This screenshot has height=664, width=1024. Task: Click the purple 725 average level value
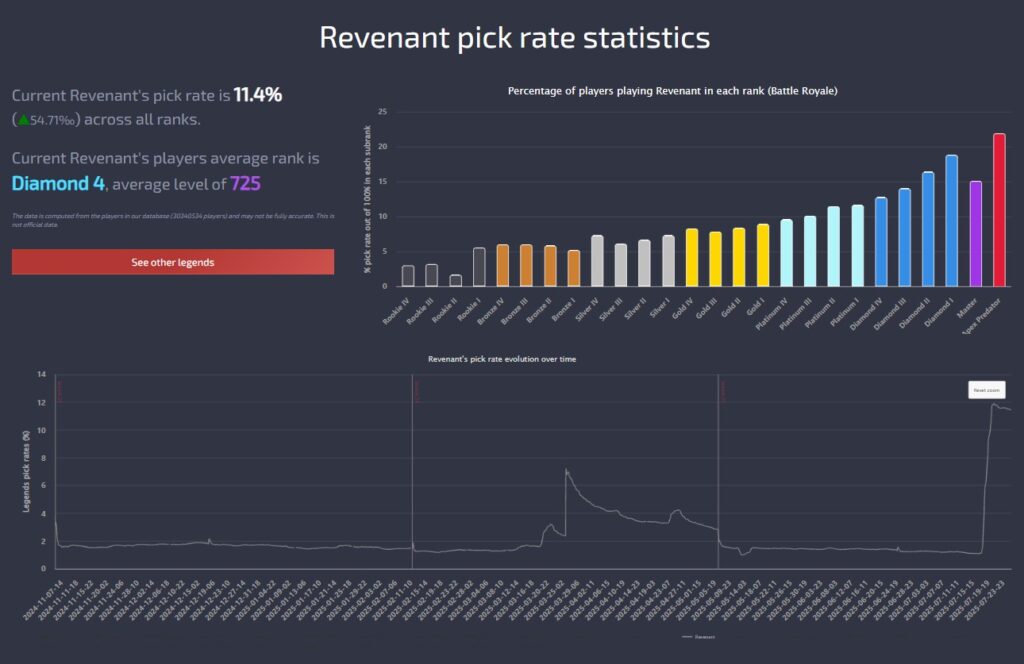tap(245, 183)
